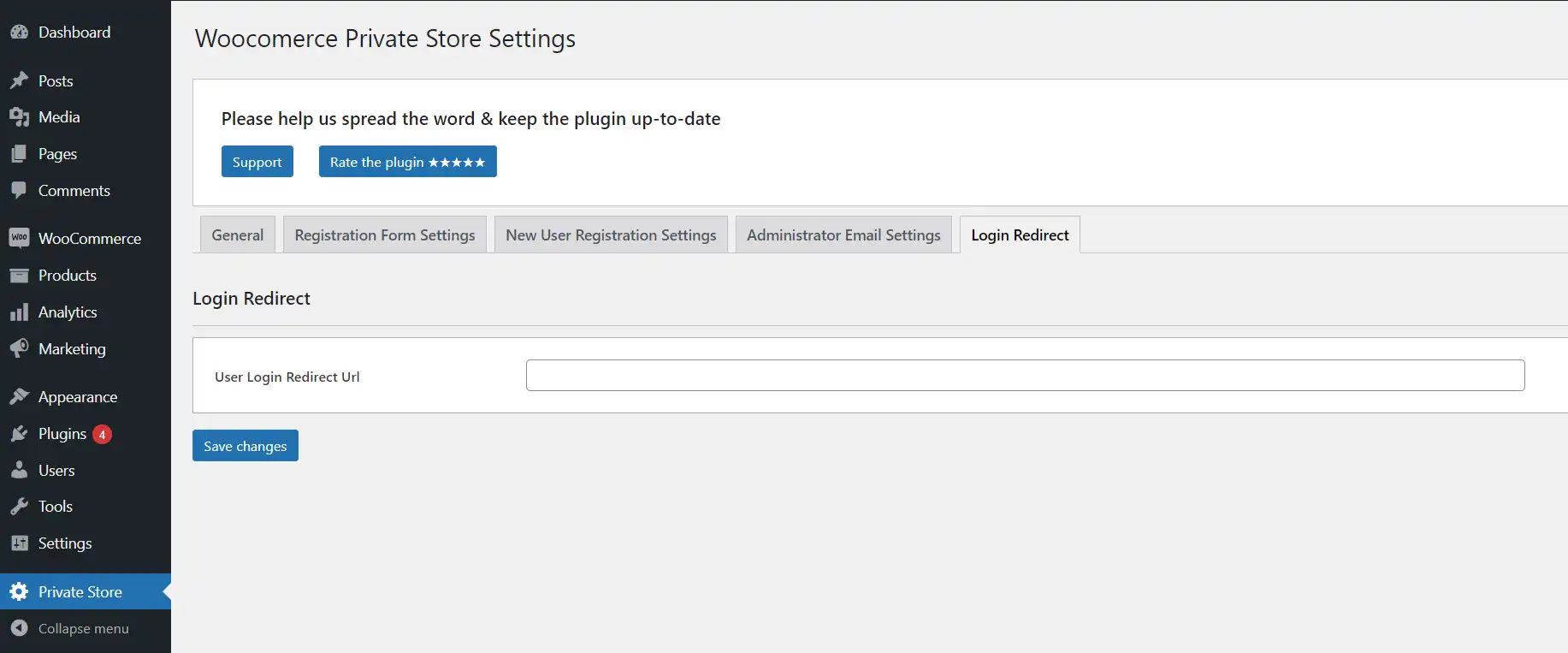Screen dimensions: 1568x653
Task: Click the Comments speech bubble icon
Action: (x=19, y=191)
